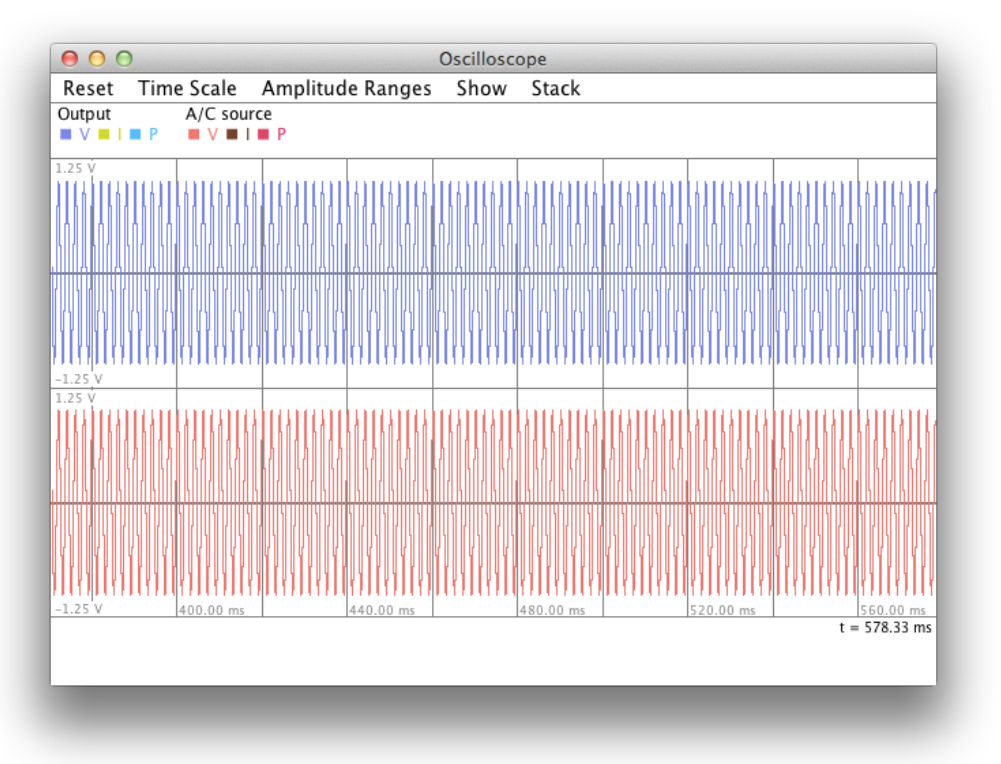This screenshot has width=1001, height=764.
Task: Click the -1.25 V label on red plot
Action: pos(79,609)
